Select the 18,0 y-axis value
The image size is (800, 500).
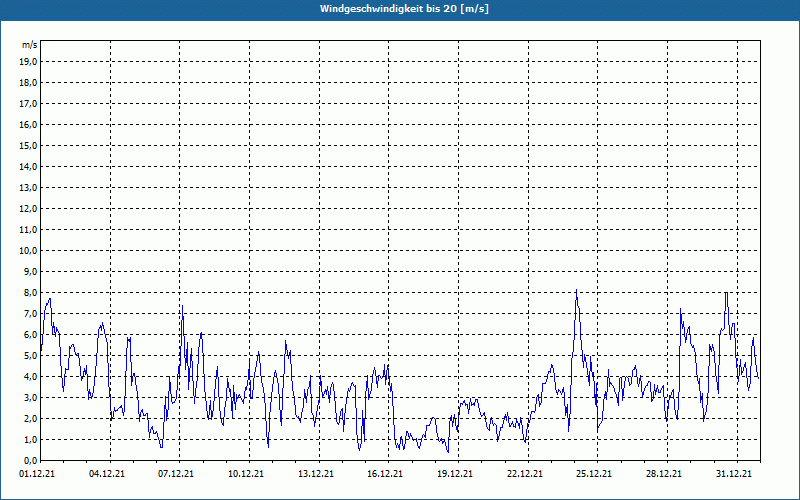pyautogui.click(x=28, y=83)
